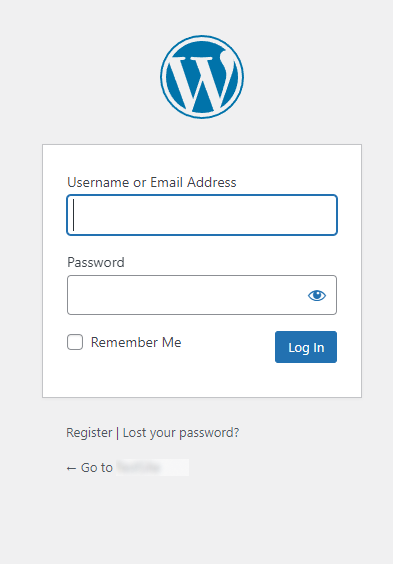This screenshot has height=564, width=393.
Task: Click the left arrow before Go to
Action: click(x=71, y=468)
